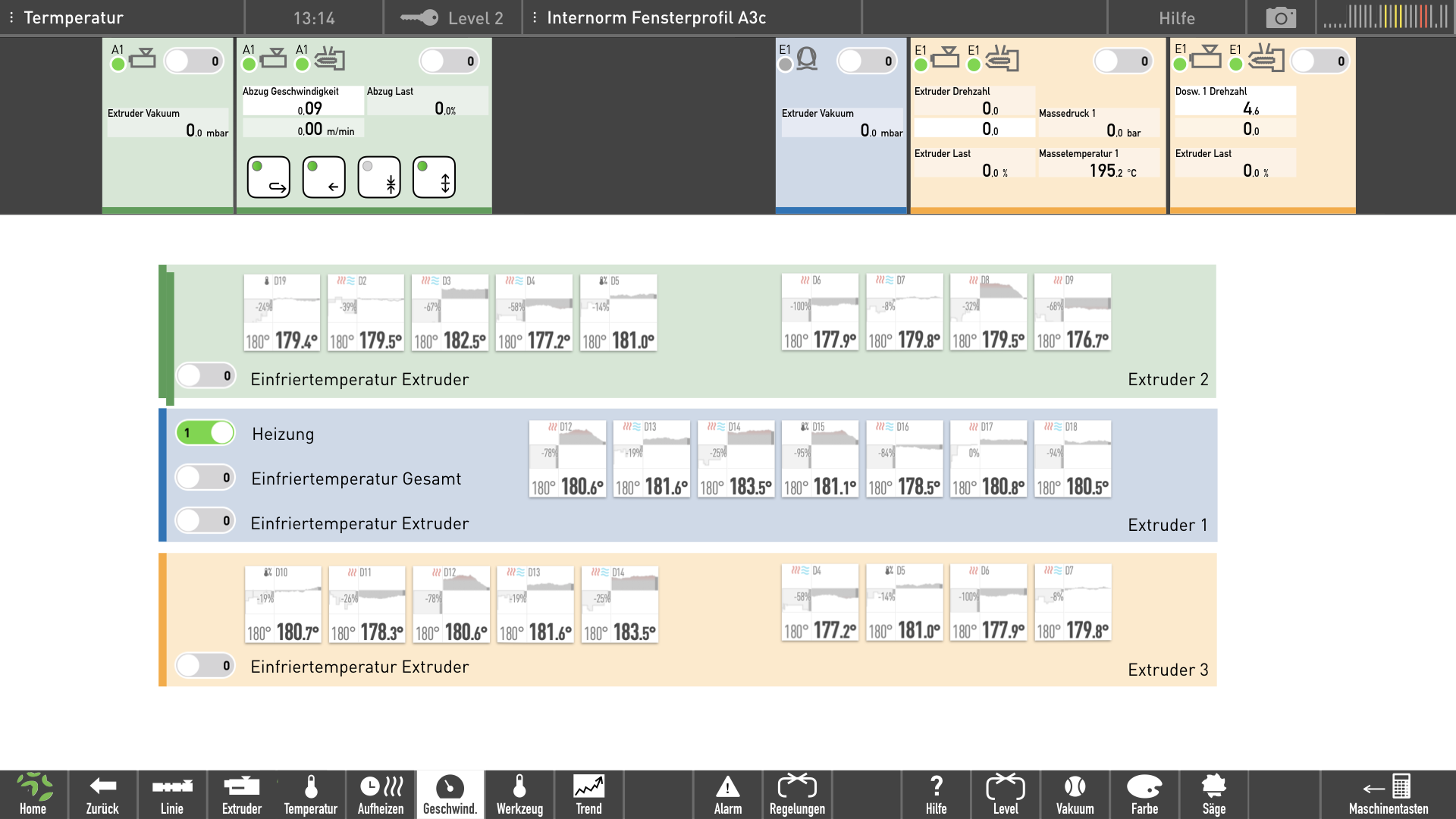Toggle Einfriertemperatur Extruder for Extruder 3

[206, 665]
